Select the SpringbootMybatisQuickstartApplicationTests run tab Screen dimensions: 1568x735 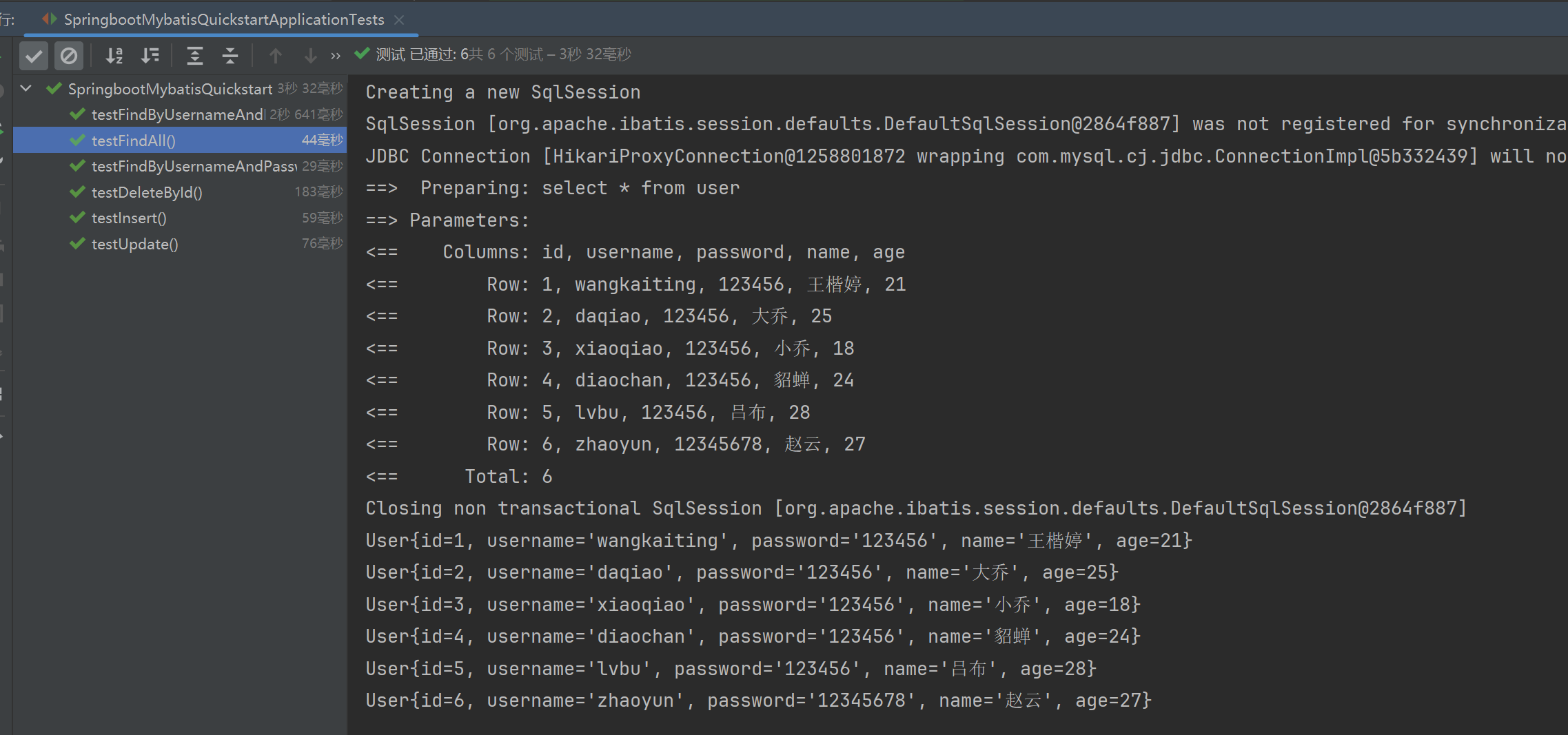223,20
